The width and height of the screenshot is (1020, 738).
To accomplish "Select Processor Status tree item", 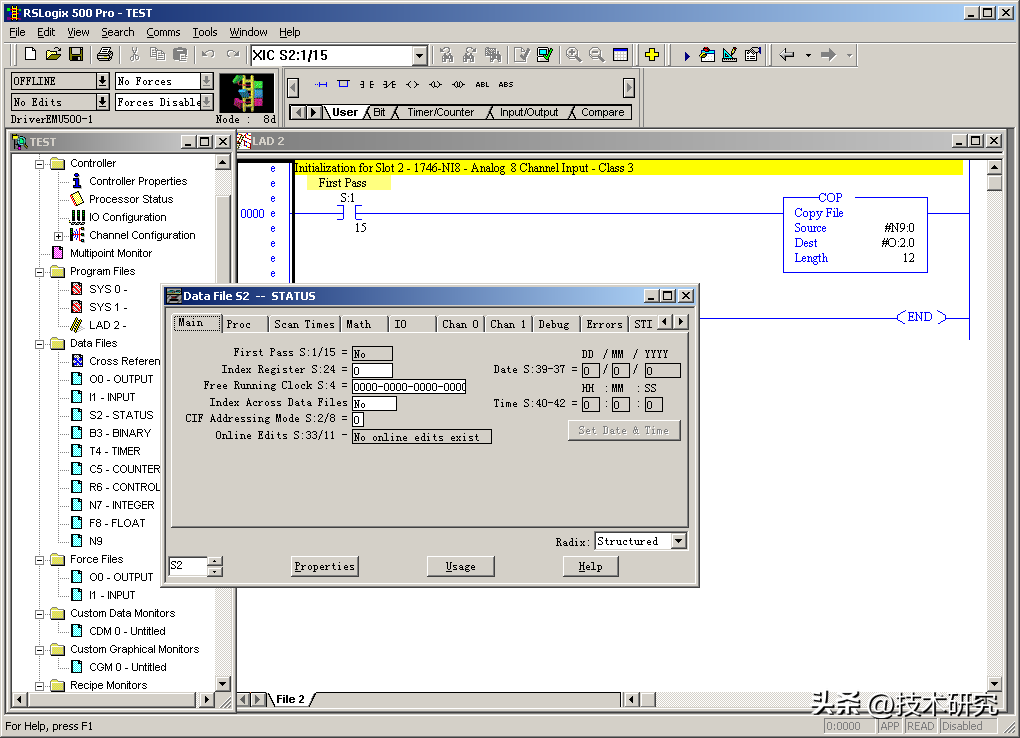I will click(130, 199).
